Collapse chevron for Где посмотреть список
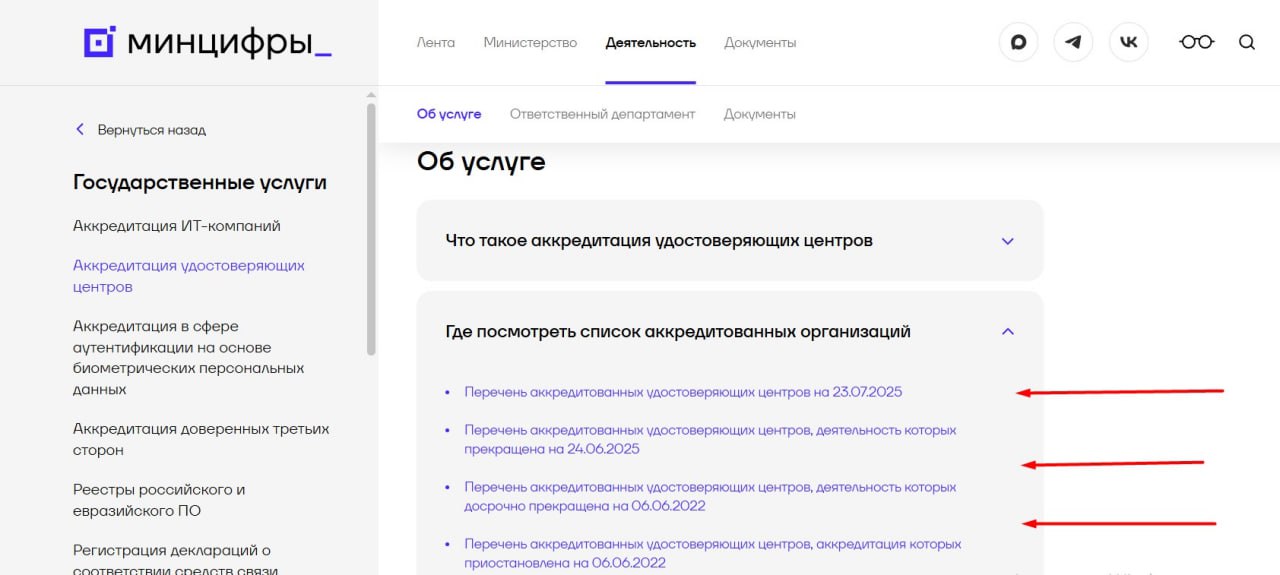Screen dimensions: 1280x575 tap(1008, 331)
